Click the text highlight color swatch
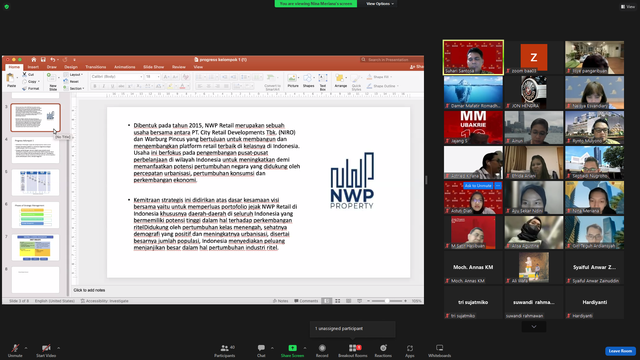This screenshot has height=360, width=640. [x=170, y=86]
